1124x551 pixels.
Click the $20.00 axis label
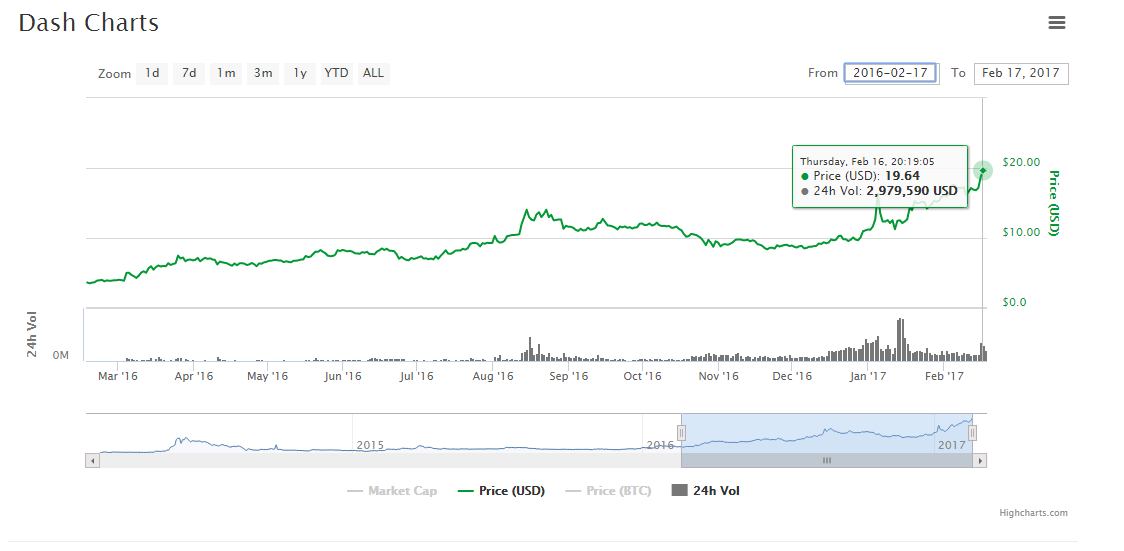click(1021, 161)
